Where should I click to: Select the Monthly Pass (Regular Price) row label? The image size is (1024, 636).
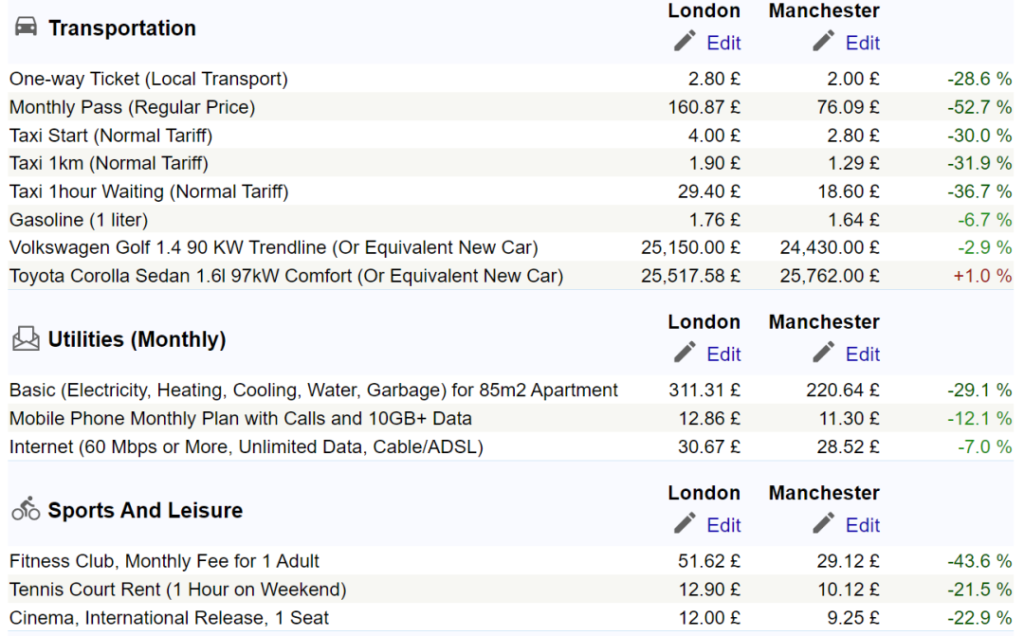(132, 107)
